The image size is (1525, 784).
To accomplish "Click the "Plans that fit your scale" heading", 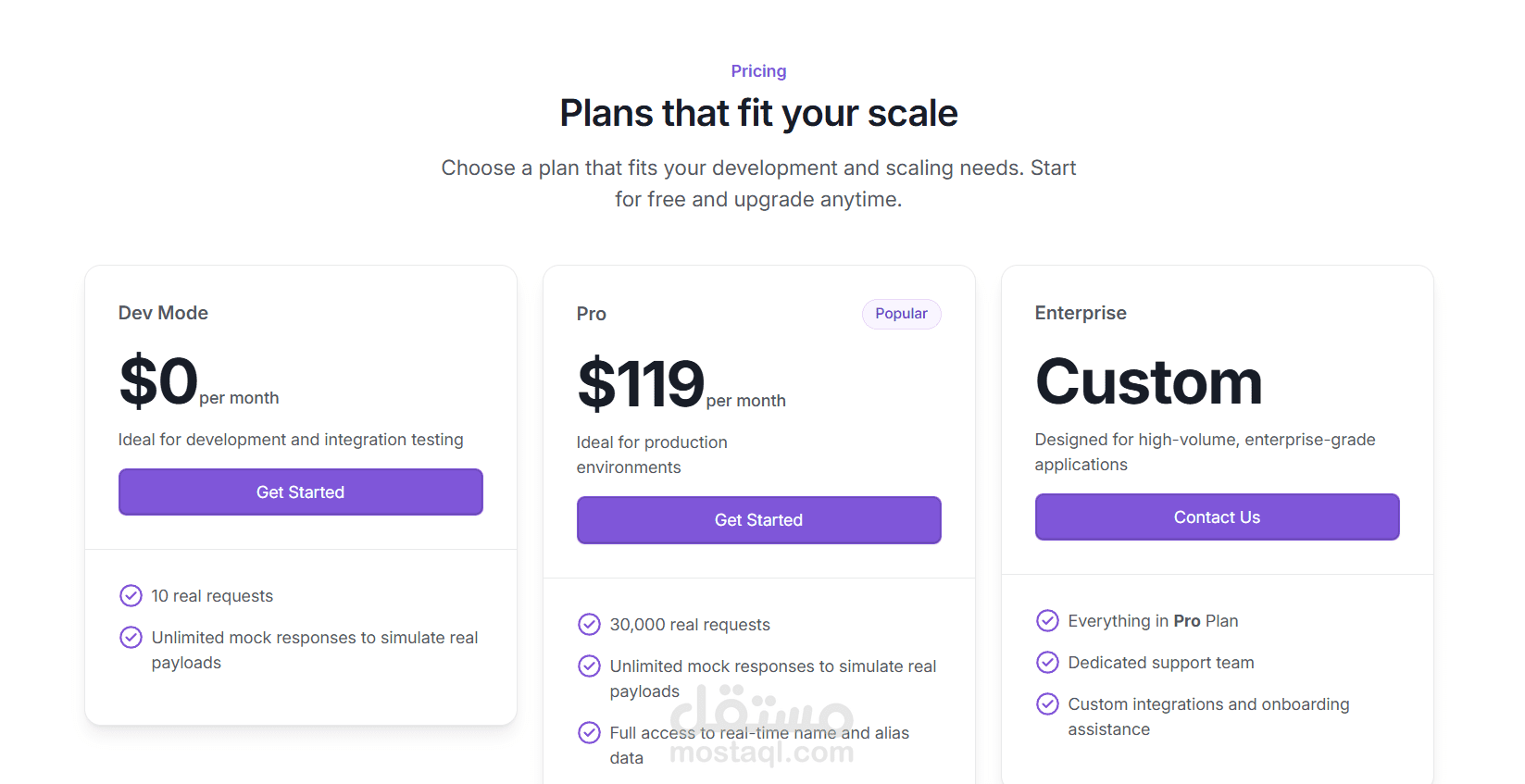I will pos(758,114).
